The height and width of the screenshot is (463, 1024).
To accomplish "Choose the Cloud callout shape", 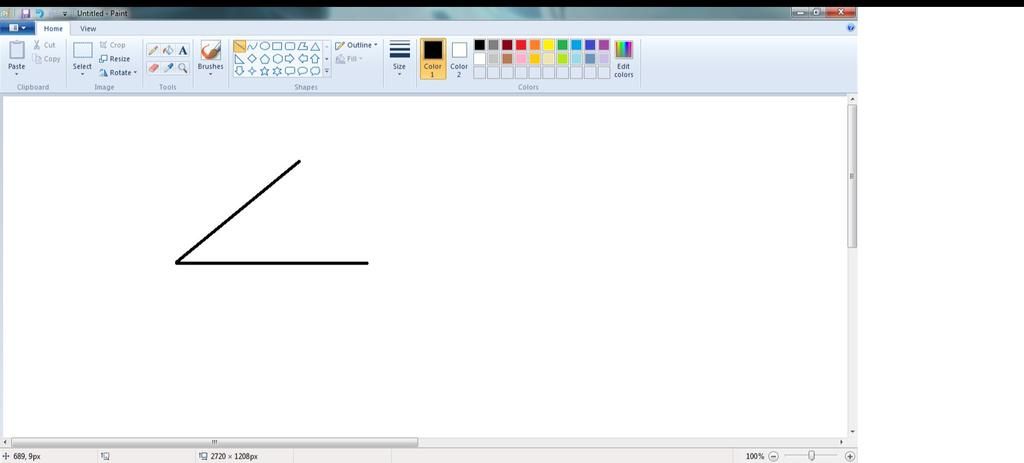I will [x=315, y=71].
